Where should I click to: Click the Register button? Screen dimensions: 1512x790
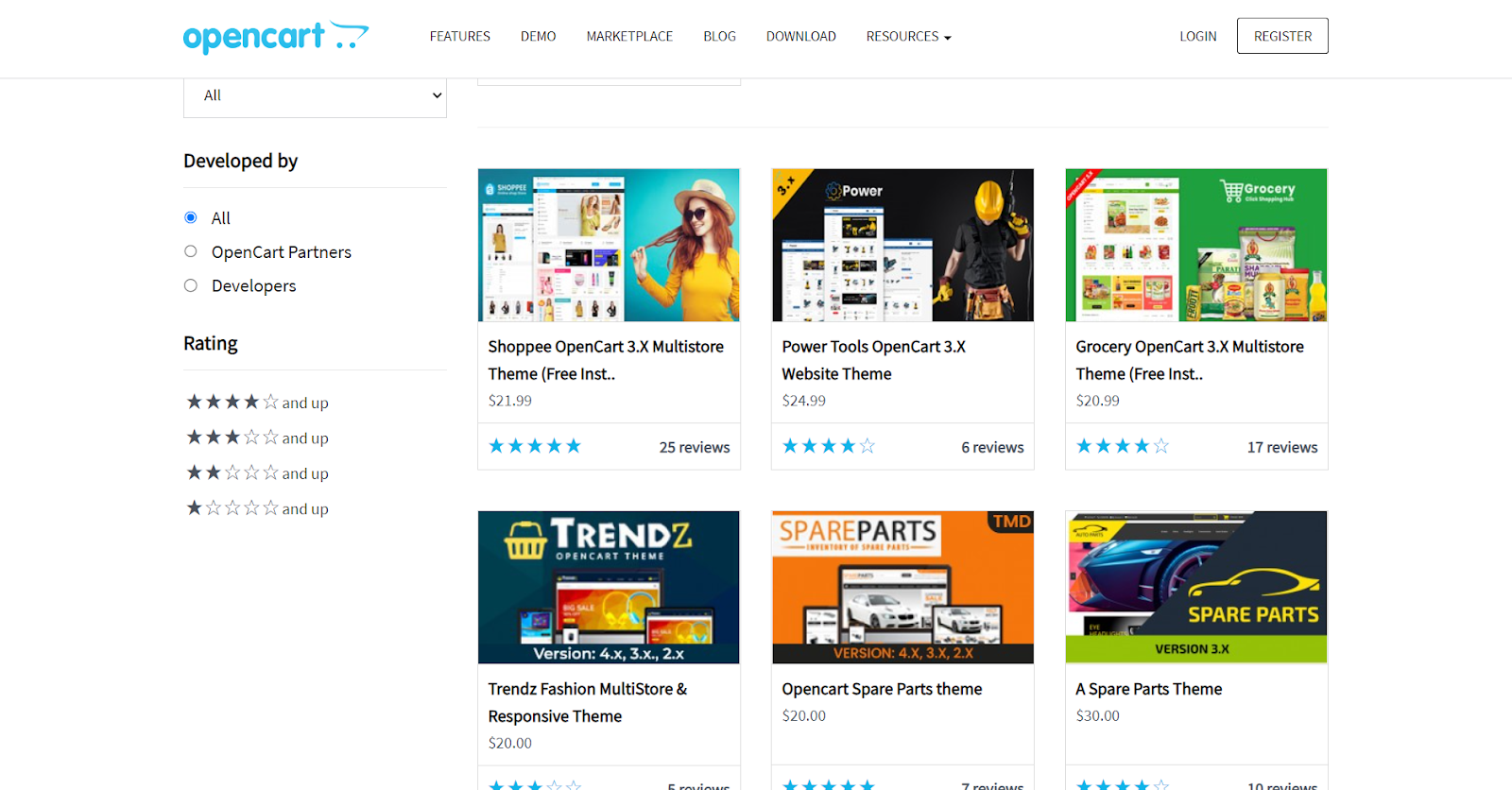1282,36
